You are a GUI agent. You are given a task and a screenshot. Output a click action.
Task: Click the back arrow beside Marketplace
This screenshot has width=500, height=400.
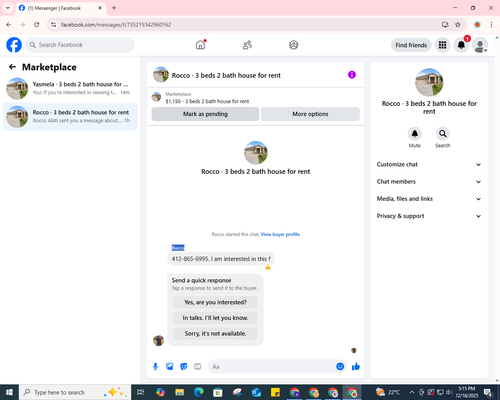[x=12, y=67]
